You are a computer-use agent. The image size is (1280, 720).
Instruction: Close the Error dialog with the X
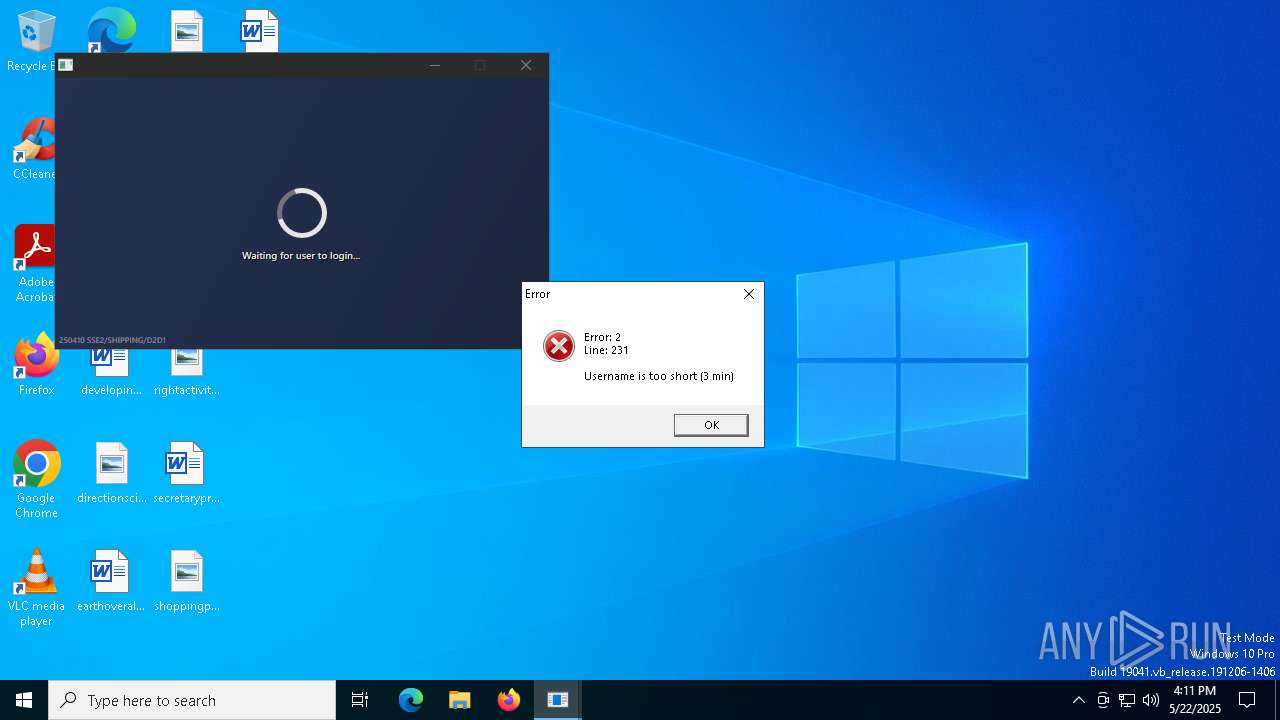[x=749, y=294]
